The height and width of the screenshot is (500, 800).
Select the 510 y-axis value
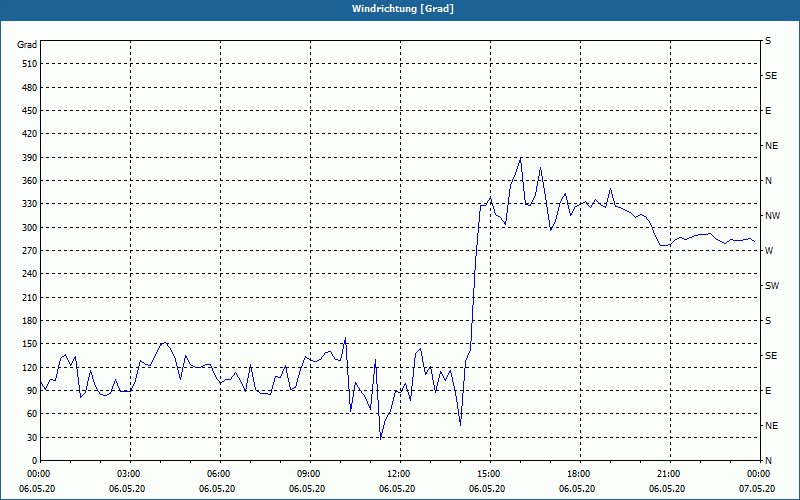tap(30, 64)
